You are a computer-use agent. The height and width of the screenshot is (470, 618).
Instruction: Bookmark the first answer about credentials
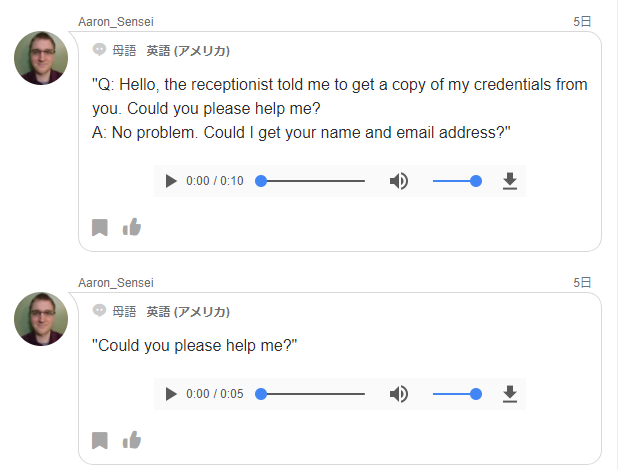[100, 228]
